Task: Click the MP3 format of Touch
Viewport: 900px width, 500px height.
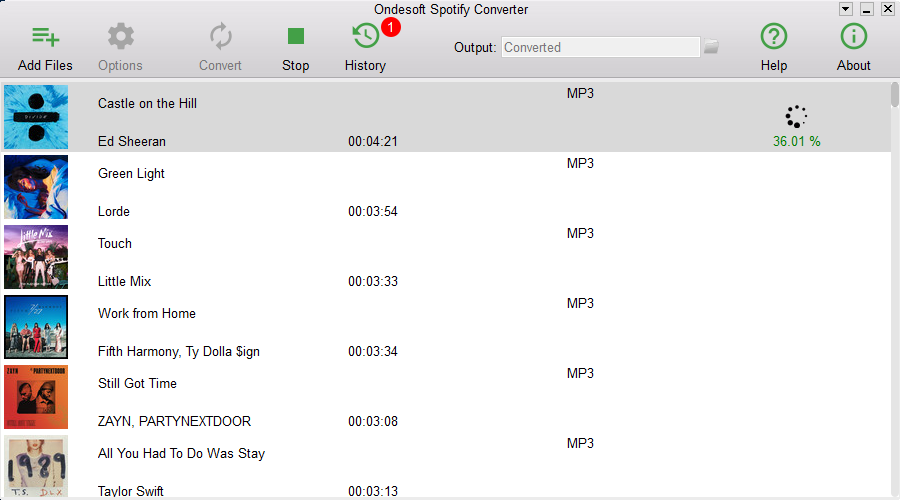Action: [x=580, y=233]
